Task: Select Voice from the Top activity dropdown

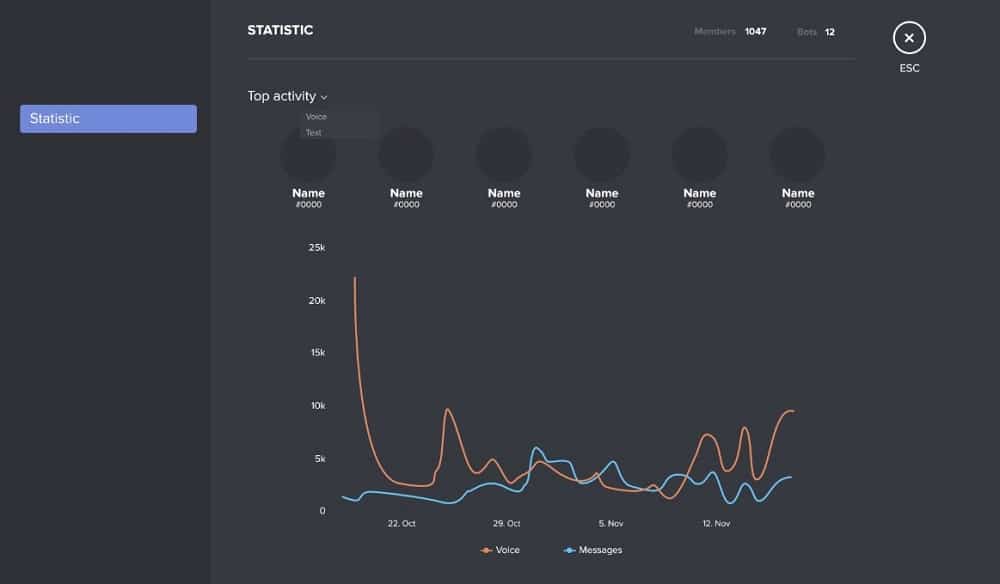Action: point(316,117)
